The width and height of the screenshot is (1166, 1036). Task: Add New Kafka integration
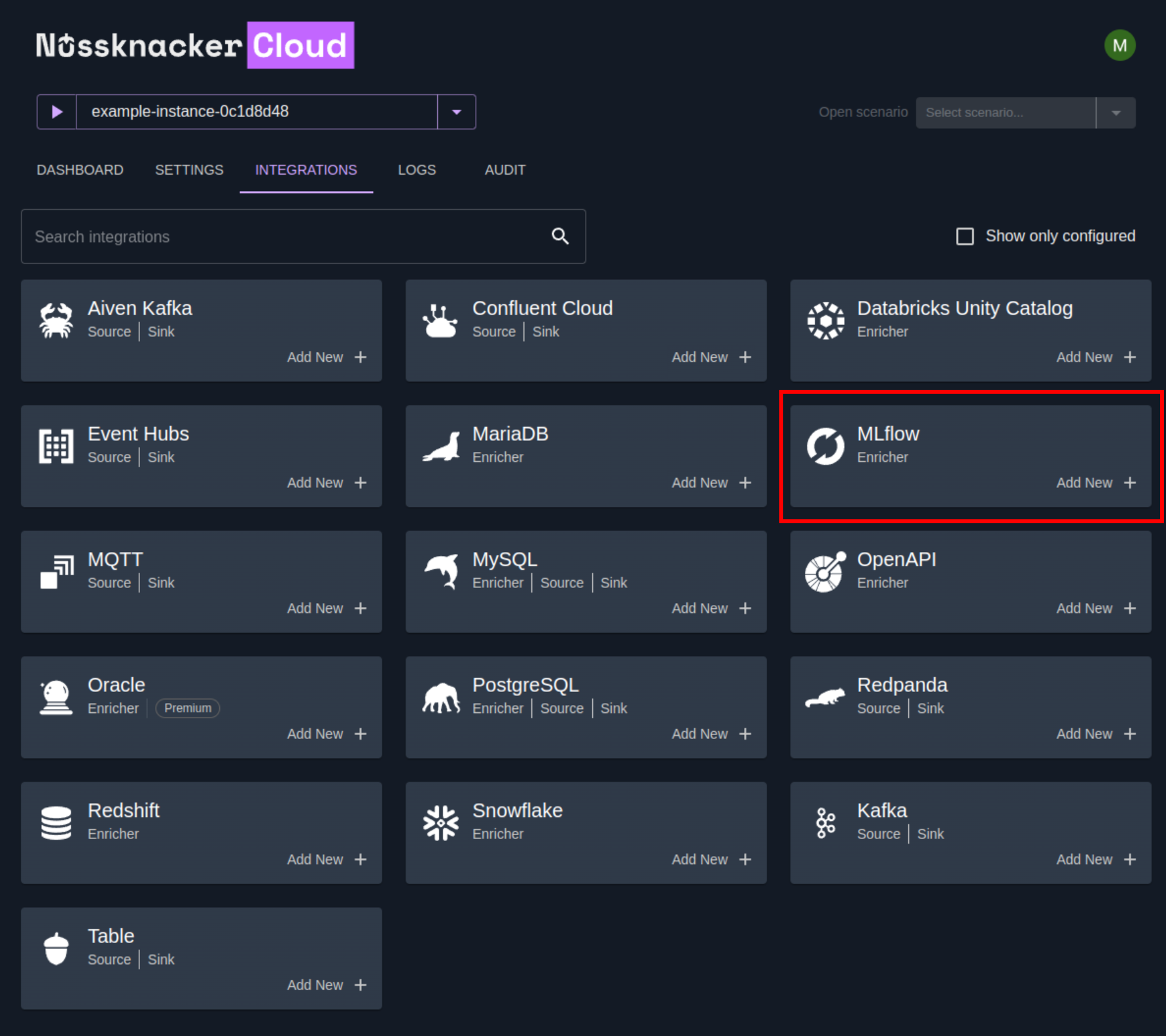pos(1096,859)
